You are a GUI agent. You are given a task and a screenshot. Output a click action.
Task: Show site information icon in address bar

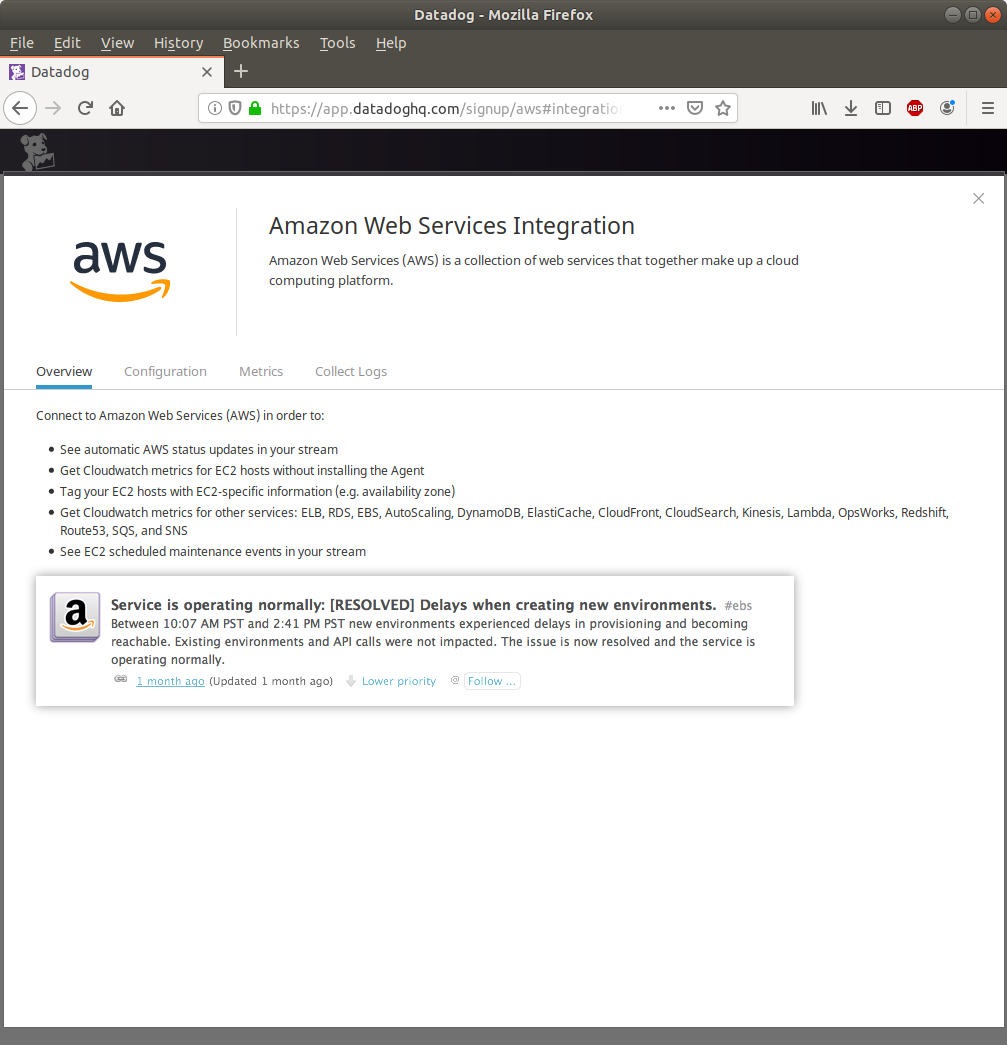coord(215,108)
